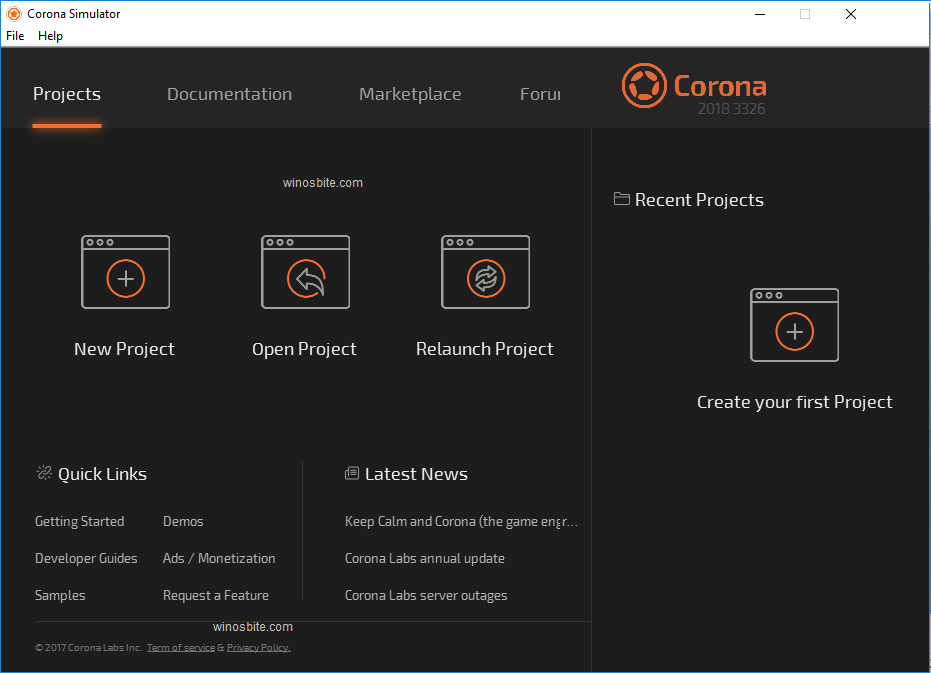
Task: Click the Quick Links heading
Action: 102,474
